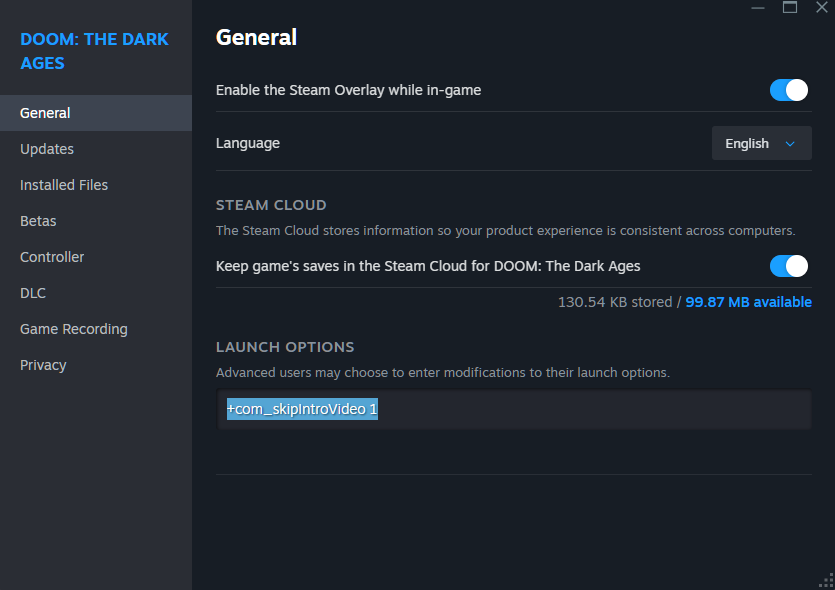Minimize the properties window
Screen dimensions: 835x590
pyautogui.click(x=759, y=7)
